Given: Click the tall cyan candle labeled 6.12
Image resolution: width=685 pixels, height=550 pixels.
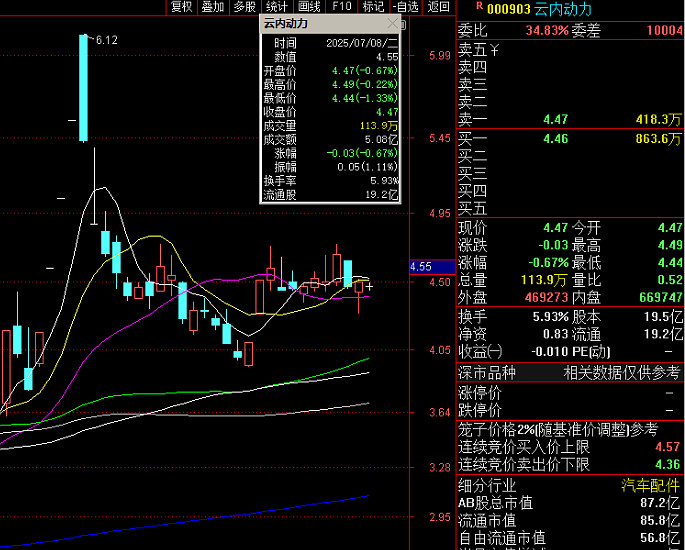Looking at the screenshot, I should click(x=84, y=87).
